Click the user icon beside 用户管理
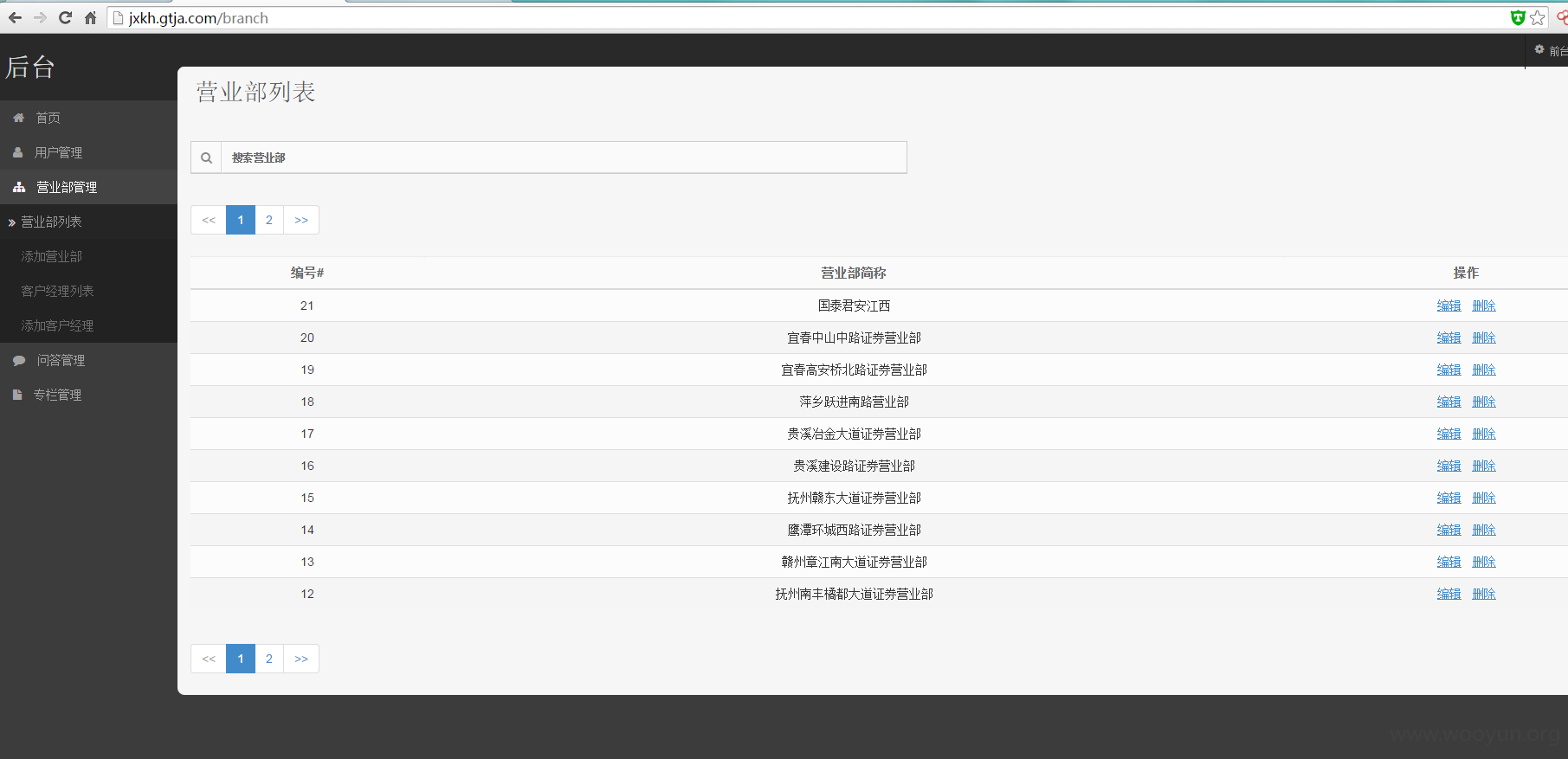This screenshot has width=1568, height=759. (18, 152)
